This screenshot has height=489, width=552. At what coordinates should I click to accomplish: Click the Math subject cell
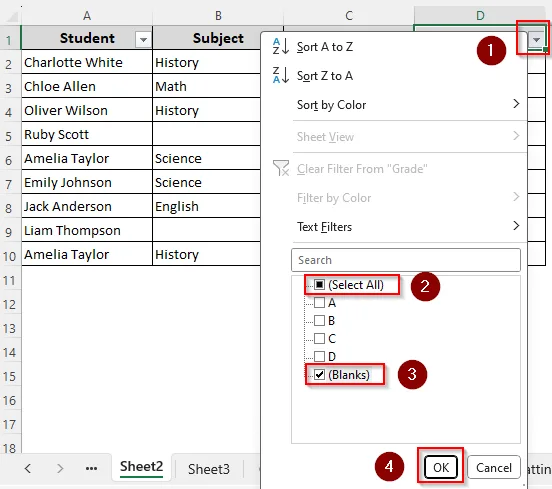coord(207,86)
